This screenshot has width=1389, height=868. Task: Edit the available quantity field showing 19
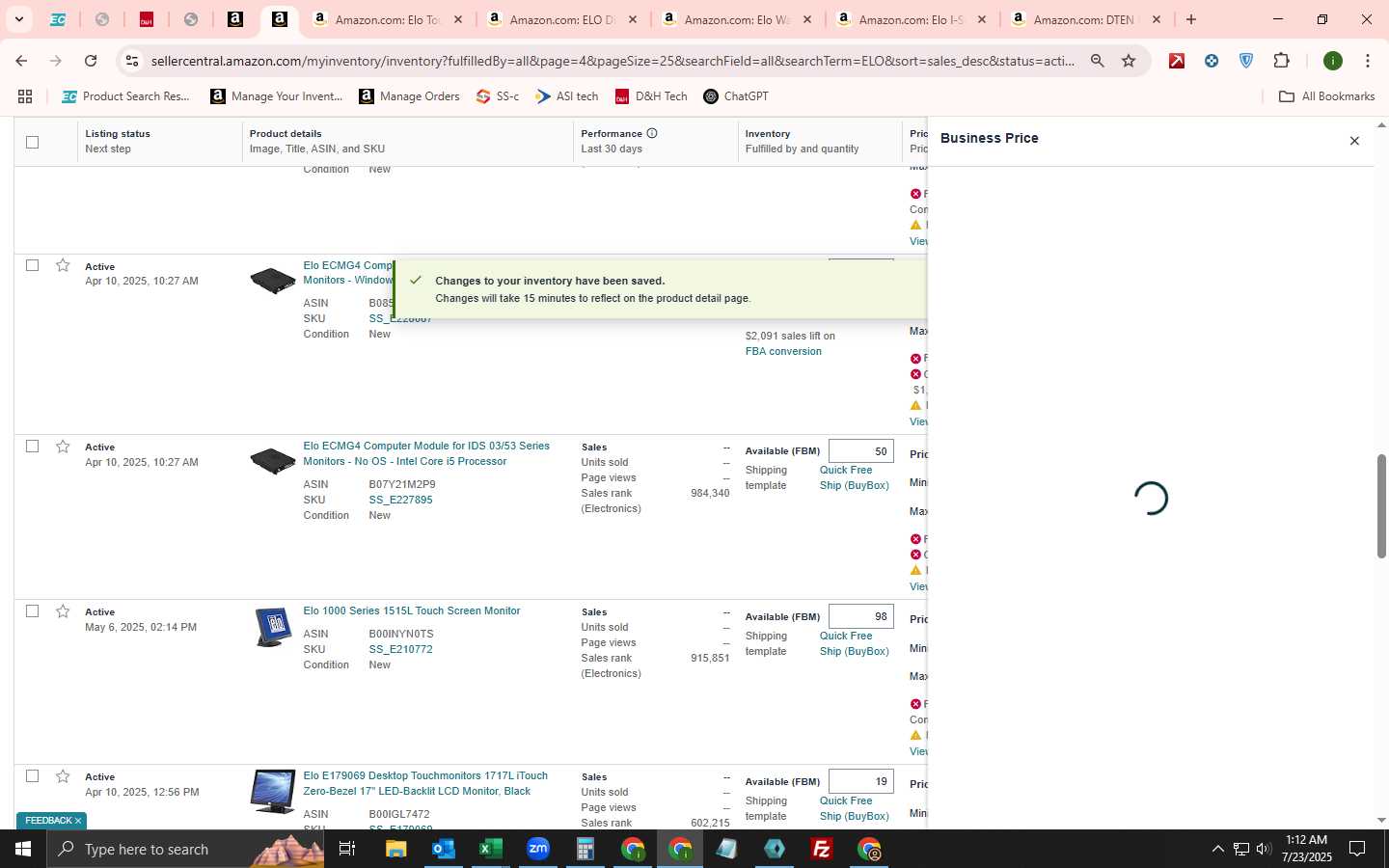pos(861,781)
